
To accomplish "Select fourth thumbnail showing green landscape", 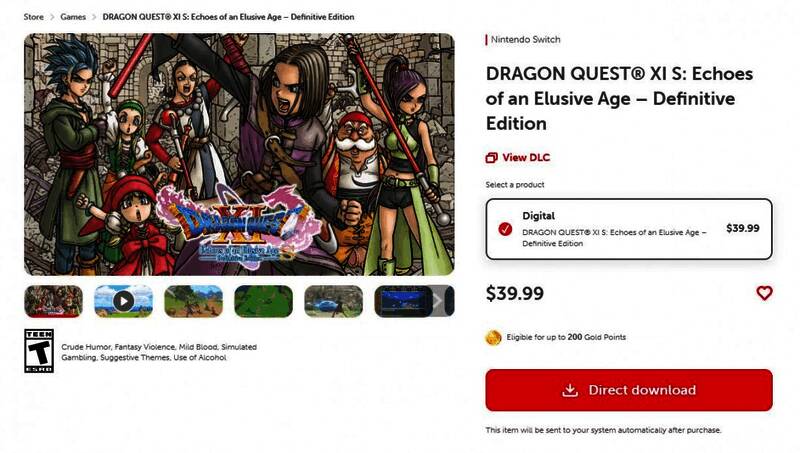I will coord(263,300).
